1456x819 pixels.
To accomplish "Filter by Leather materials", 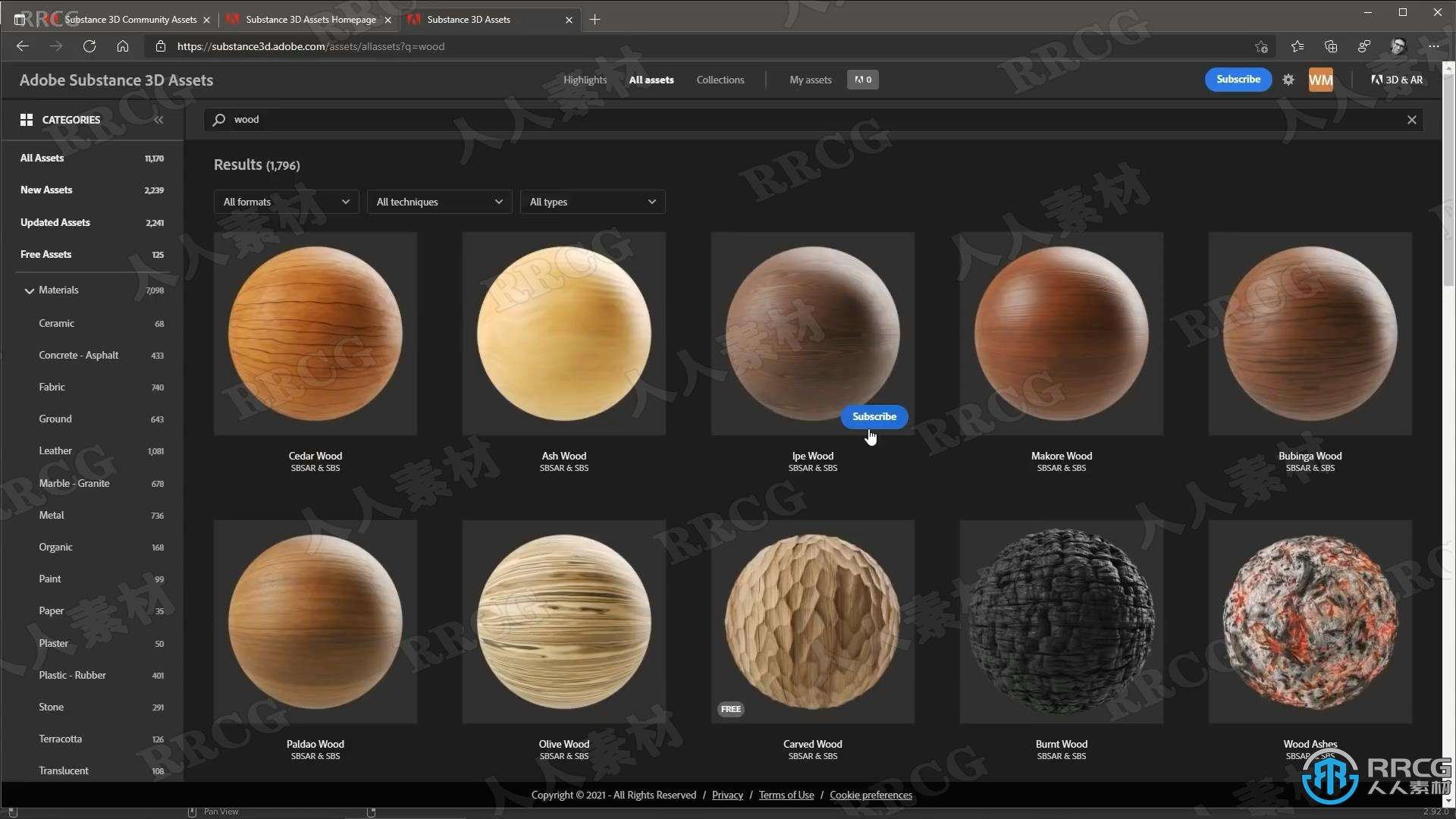I will [x=101, y=450].
